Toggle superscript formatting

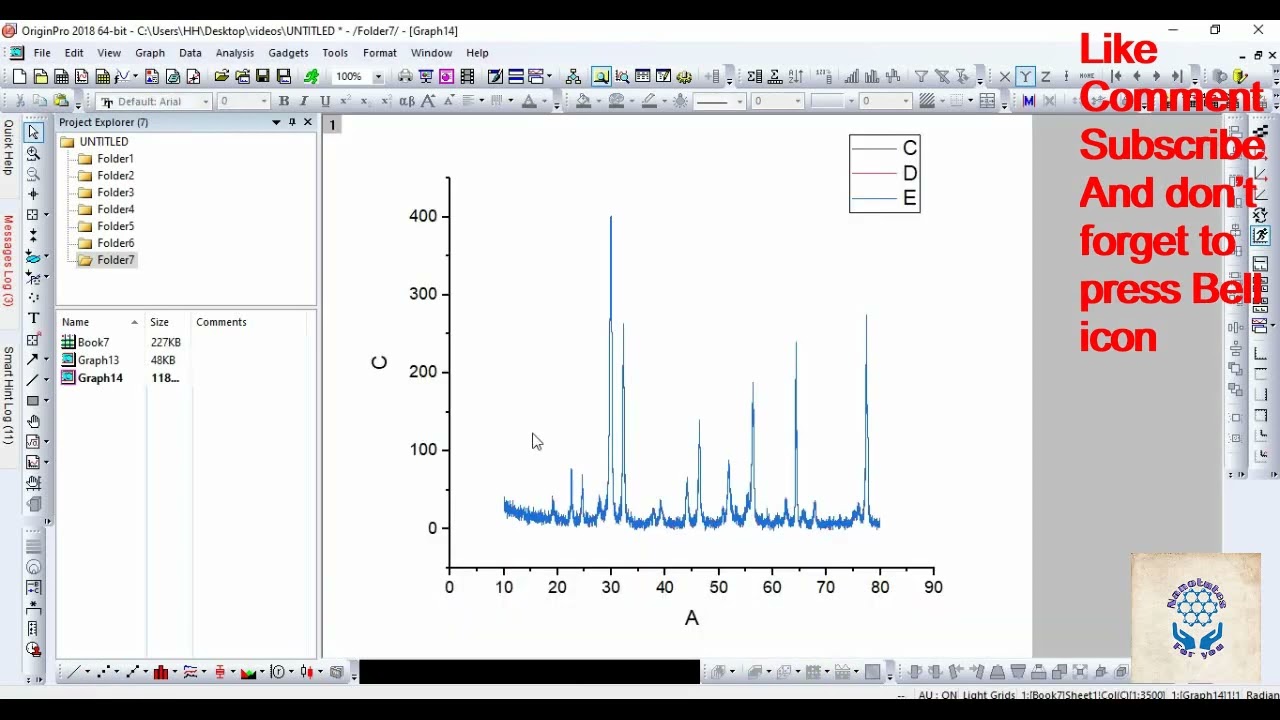pyautogui.click(x=345, y=101)
